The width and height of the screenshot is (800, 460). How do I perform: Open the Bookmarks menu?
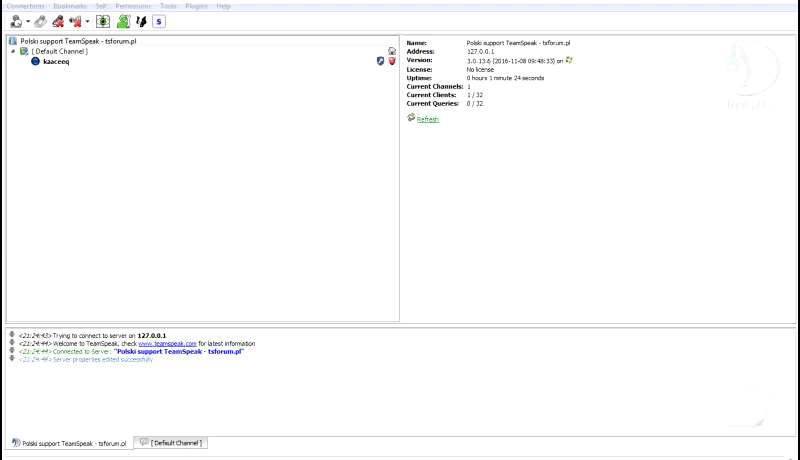coord(70,6)
